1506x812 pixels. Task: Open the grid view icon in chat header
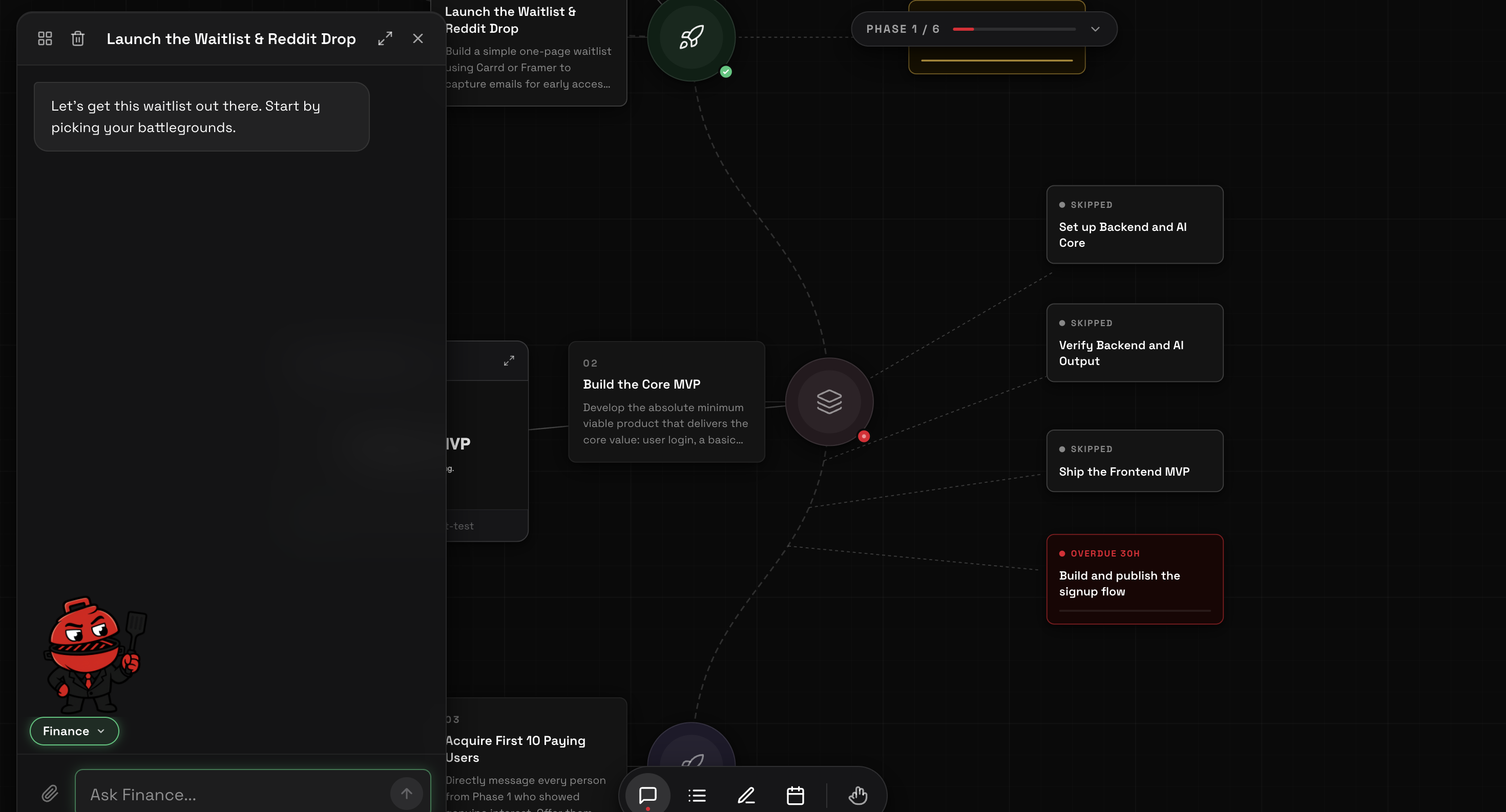click(45, 38)
